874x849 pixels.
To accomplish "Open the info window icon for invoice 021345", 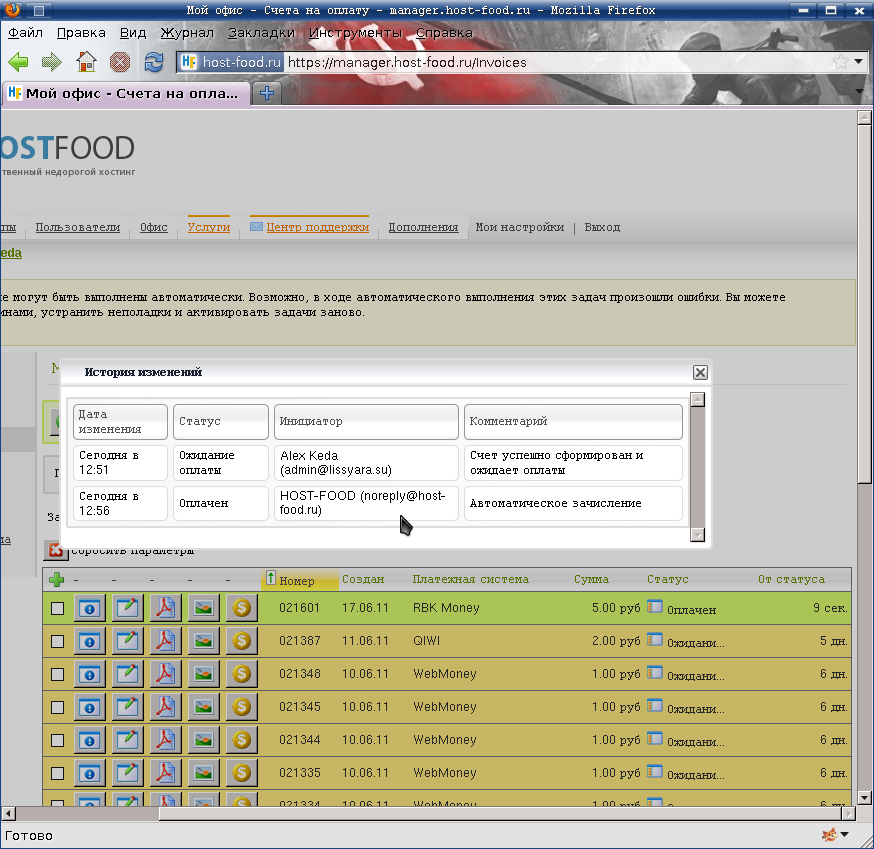I will click(x=90, y=707).
